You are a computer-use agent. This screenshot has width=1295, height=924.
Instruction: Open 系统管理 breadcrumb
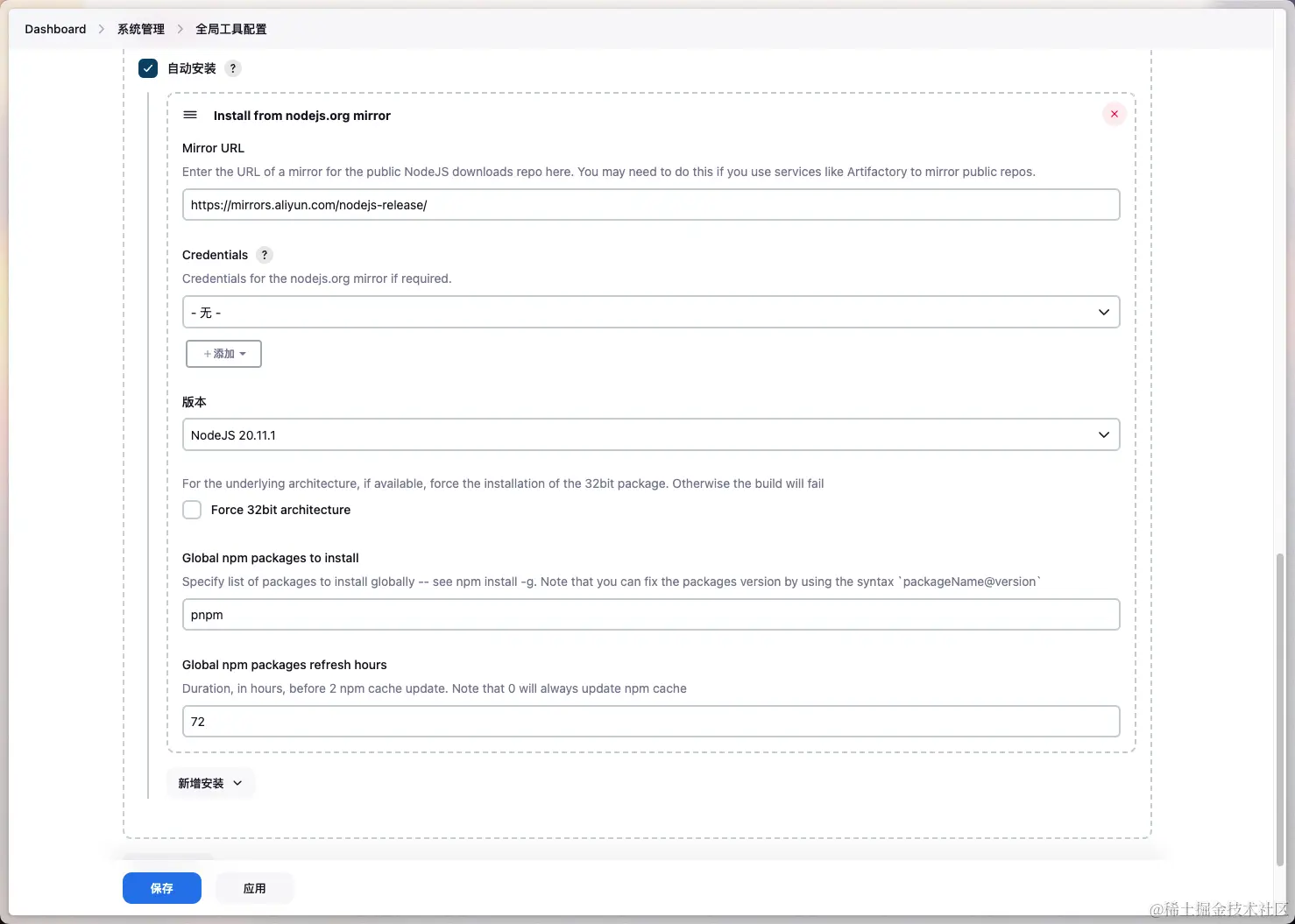click(141, 29)
